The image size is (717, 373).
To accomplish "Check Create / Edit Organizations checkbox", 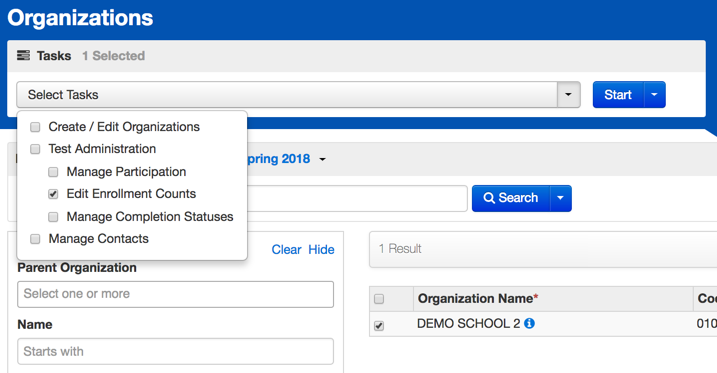I will pos(35,127).
